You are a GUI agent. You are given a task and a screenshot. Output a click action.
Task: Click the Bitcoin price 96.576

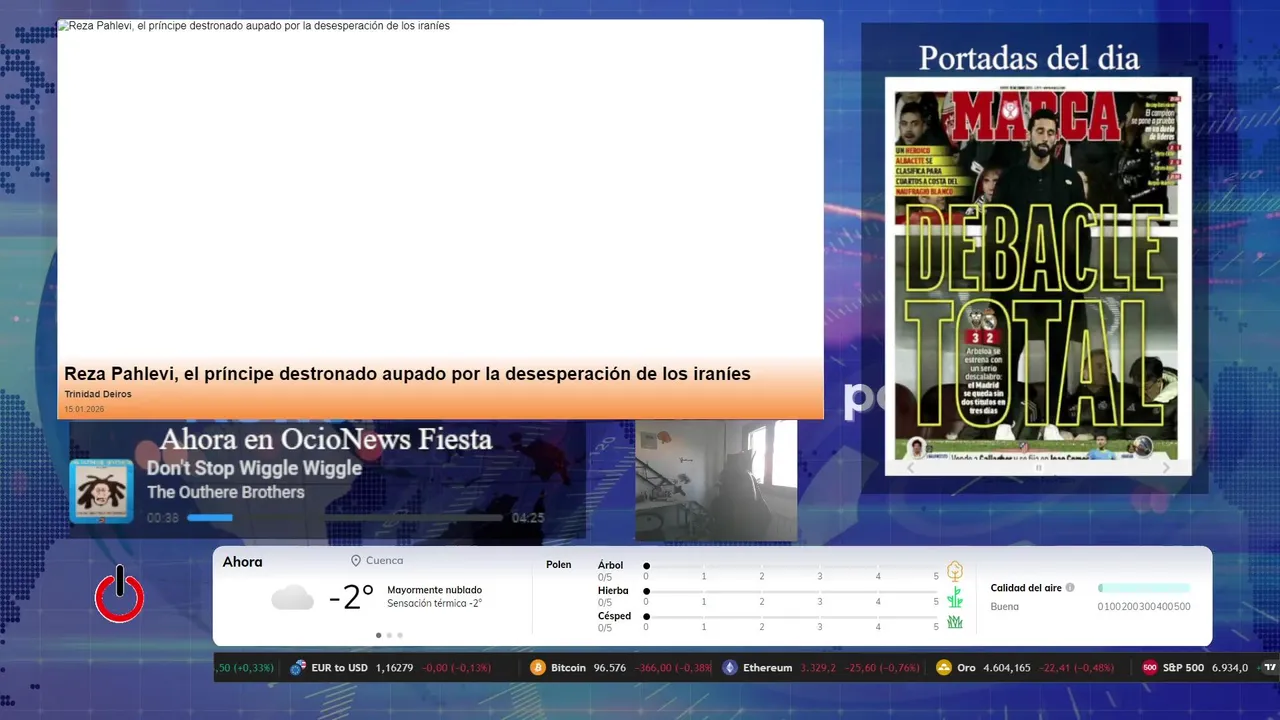click(x=610, y=668)
